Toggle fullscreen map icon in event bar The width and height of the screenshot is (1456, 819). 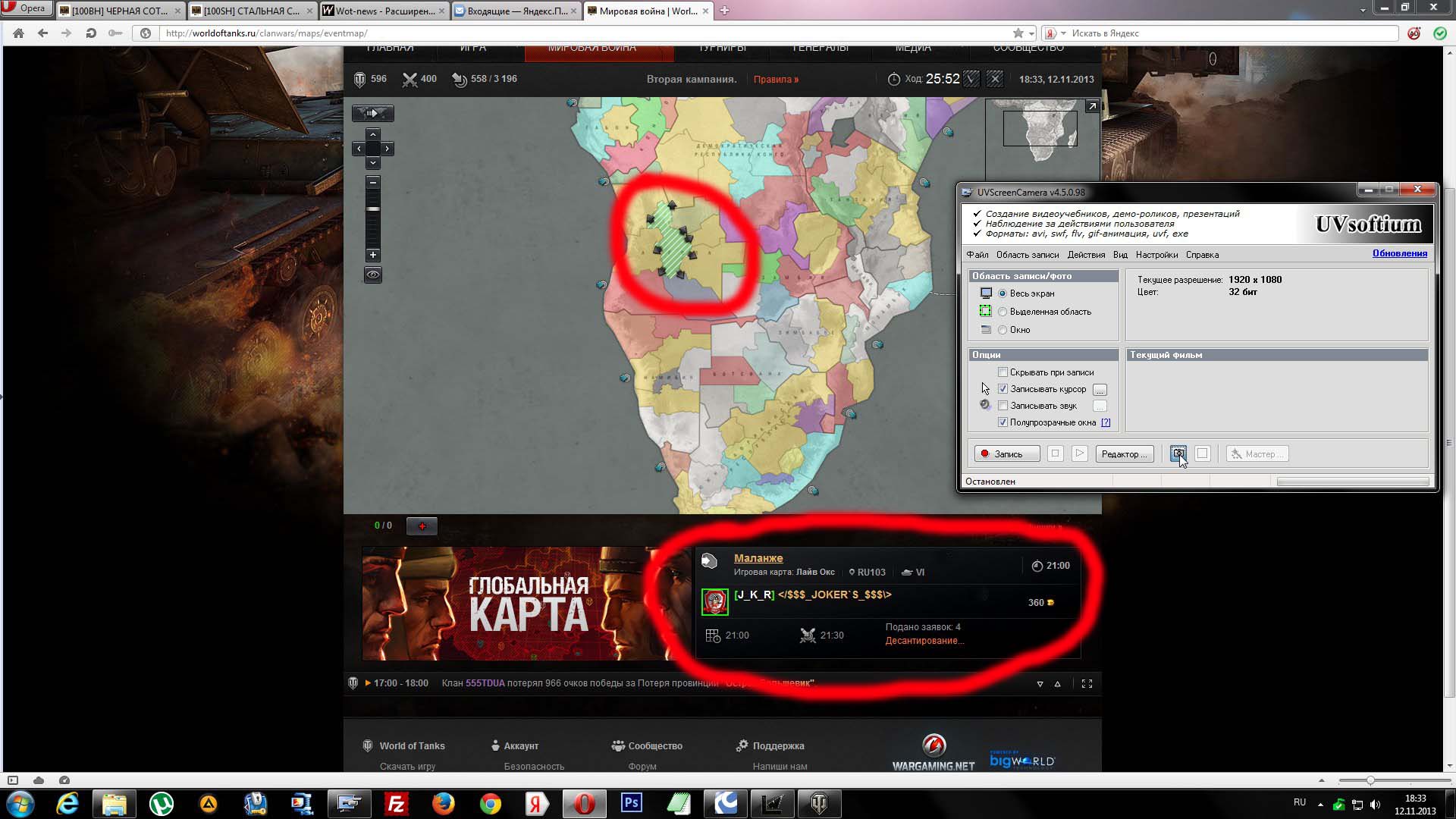[x=1087, y=684]
